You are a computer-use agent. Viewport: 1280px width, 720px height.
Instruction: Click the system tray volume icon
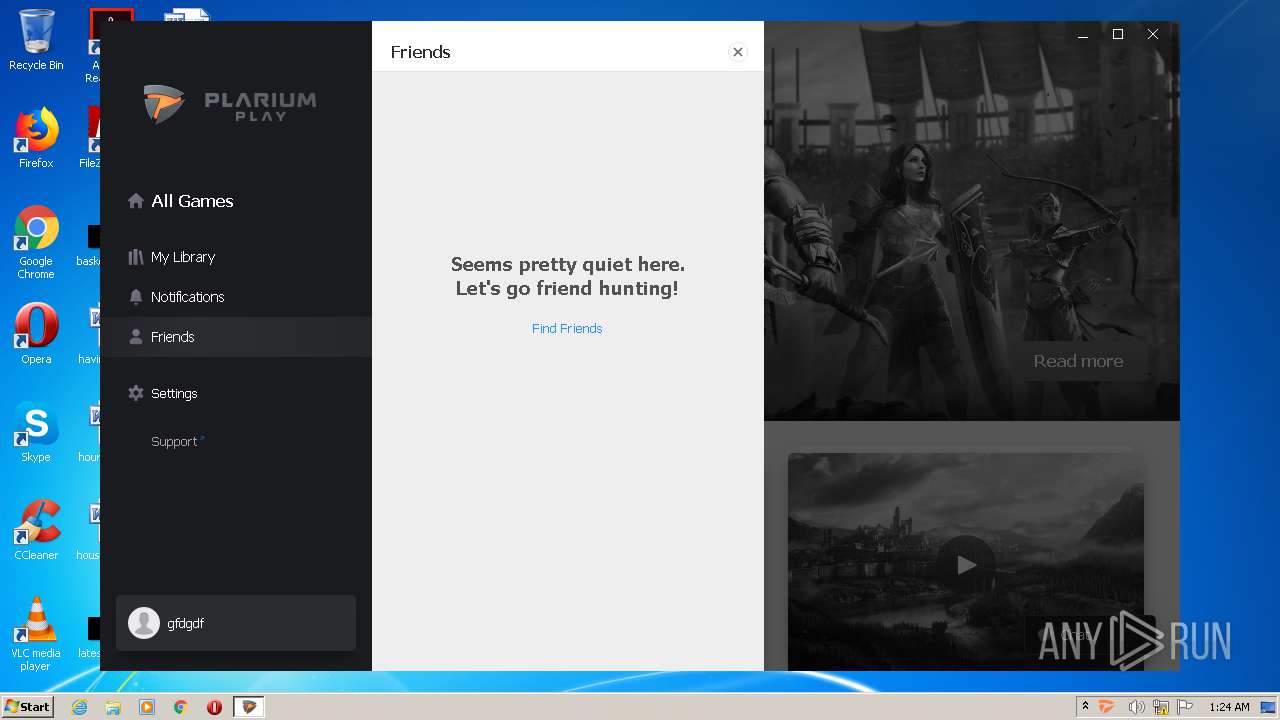pos(1136,707)
